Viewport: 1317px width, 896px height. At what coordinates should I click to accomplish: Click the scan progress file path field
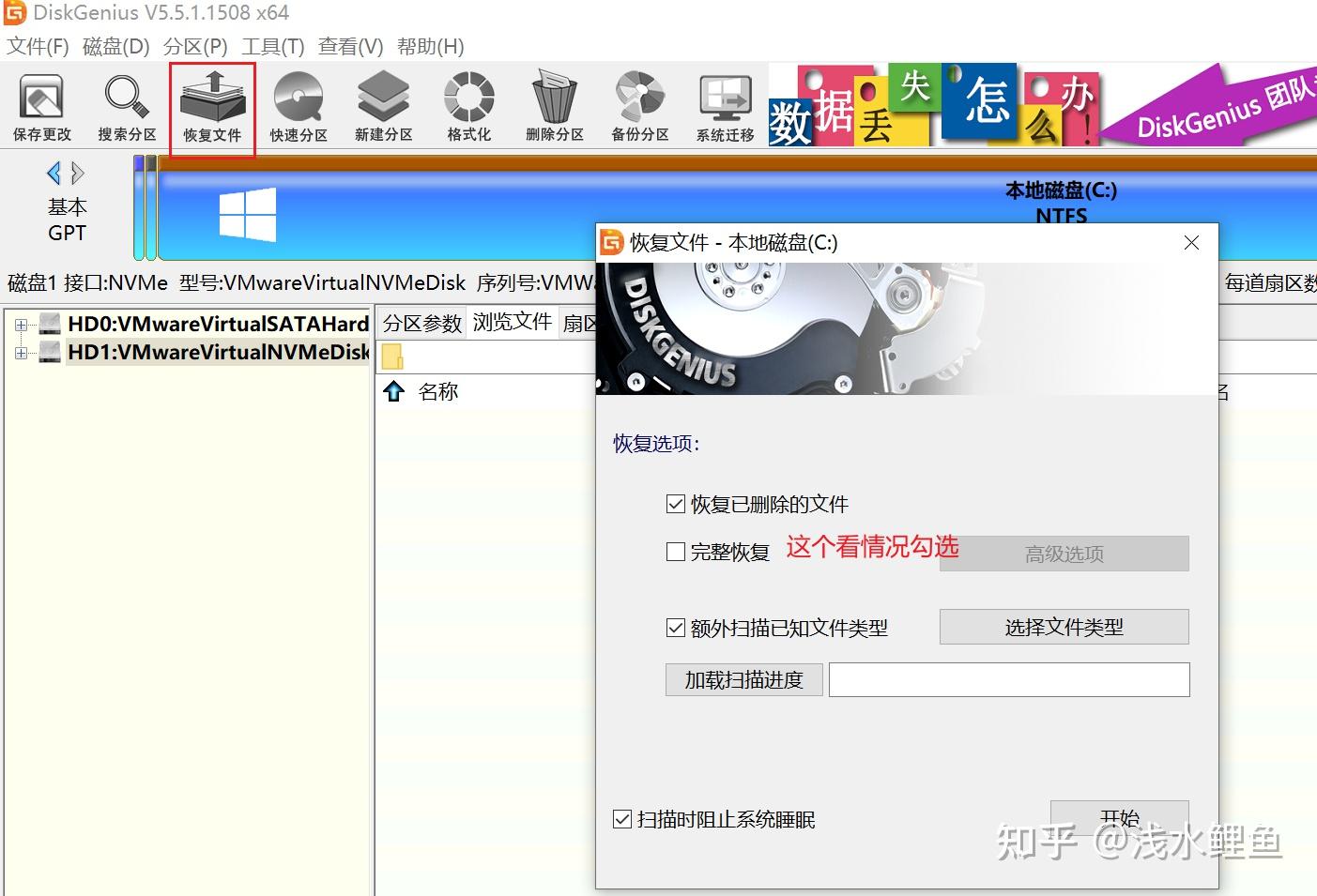1009,679
